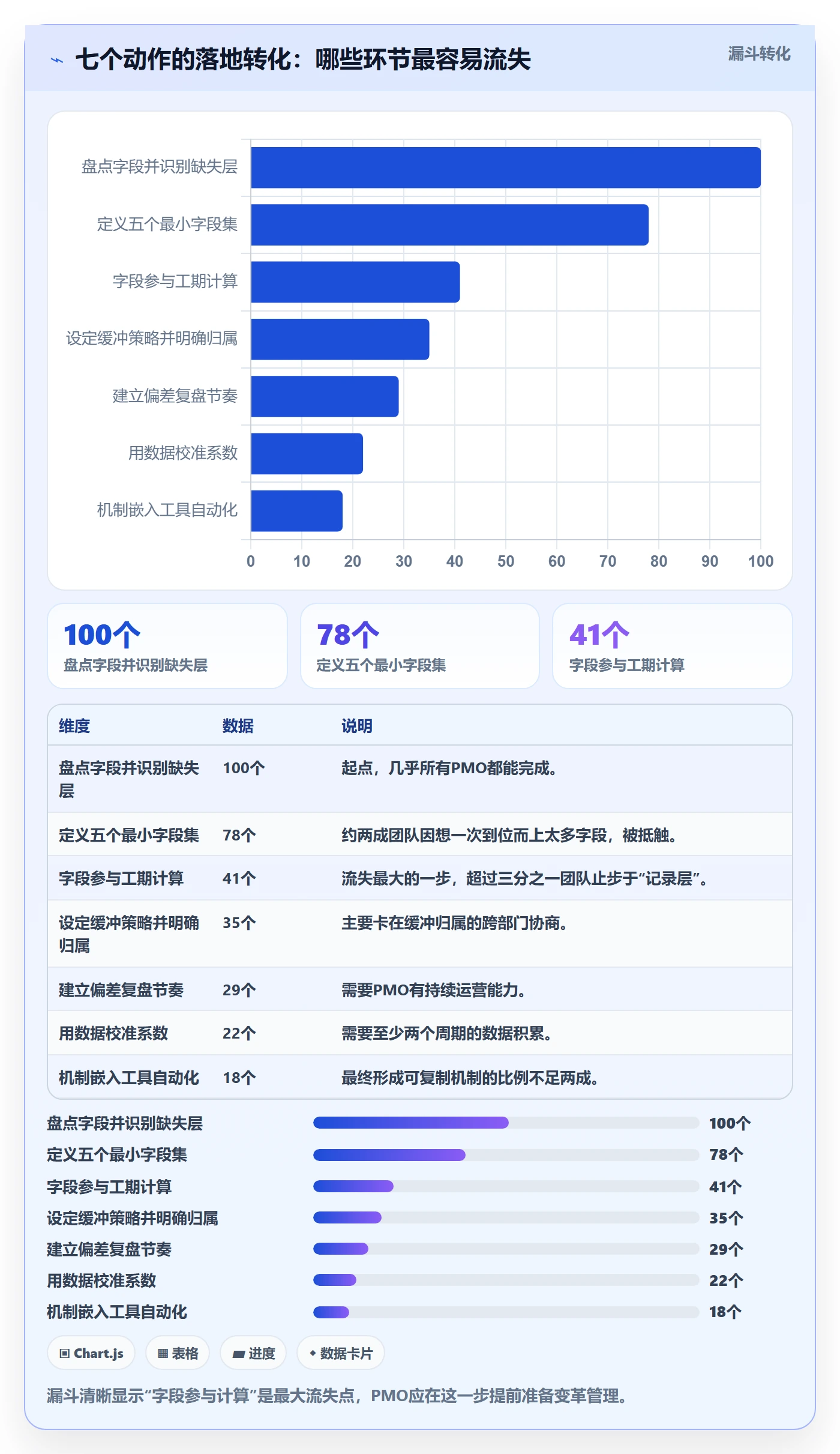The width and height of the screenshot is (840, 1454).
Task: Click table cell 18个
Action: tap(239, 1078)
